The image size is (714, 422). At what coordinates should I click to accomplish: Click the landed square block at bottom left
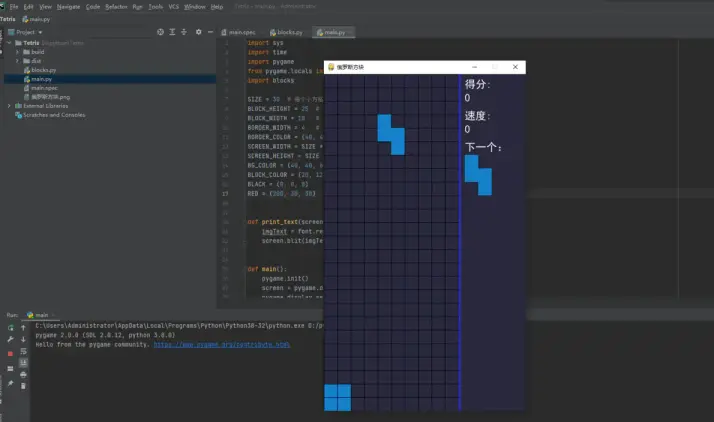click(x=337, y=397)
